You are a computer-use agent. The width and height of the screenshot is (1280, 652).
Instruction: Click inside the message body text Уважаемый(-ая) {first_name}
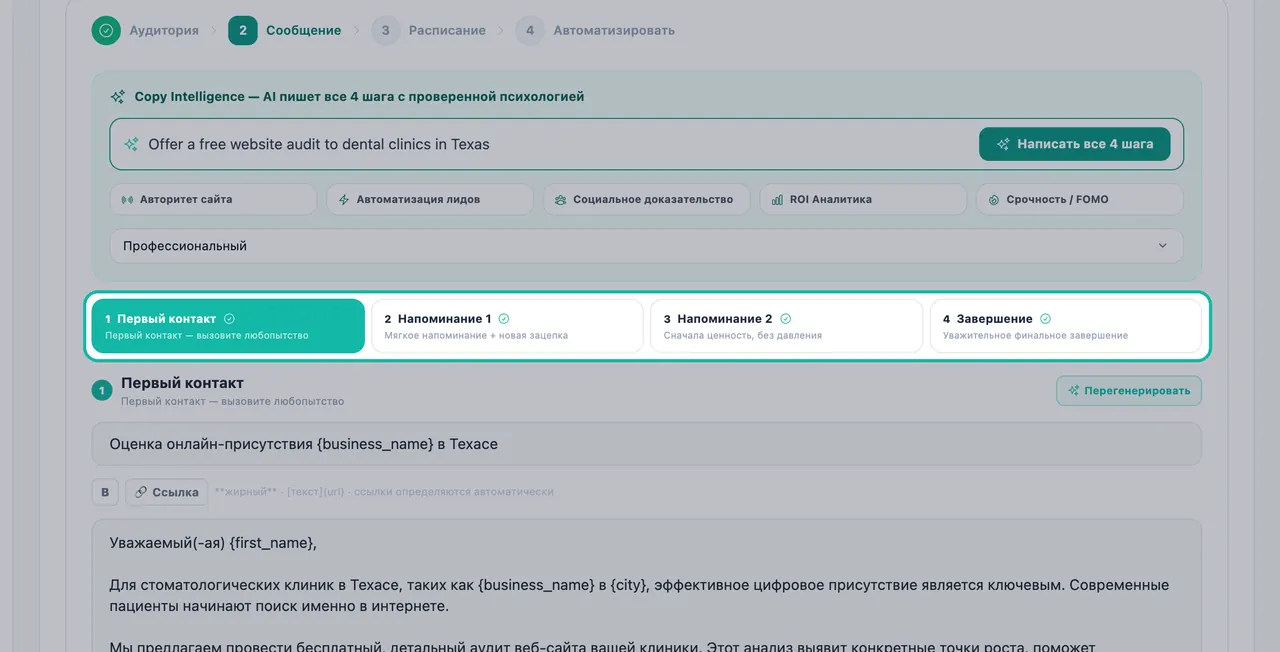pos(213,543)
